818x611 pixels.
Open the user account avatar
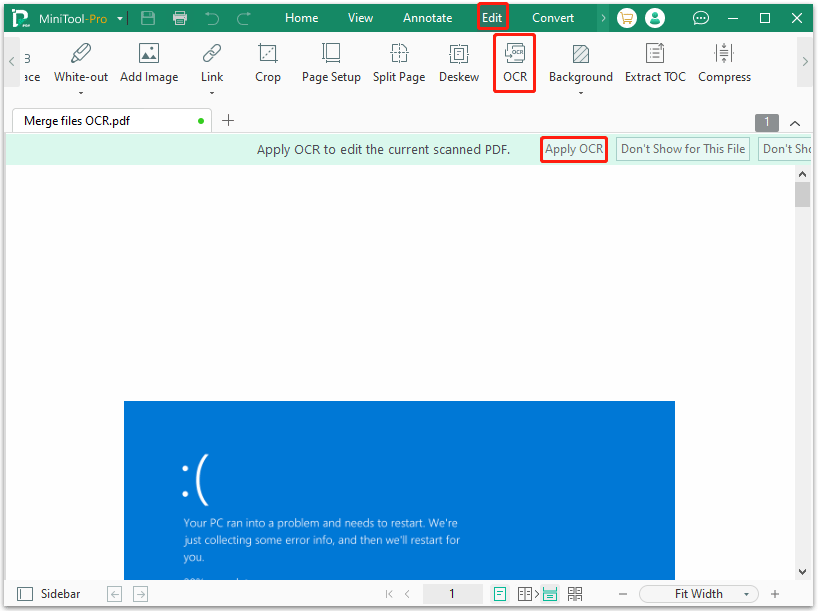click(655, 18)
